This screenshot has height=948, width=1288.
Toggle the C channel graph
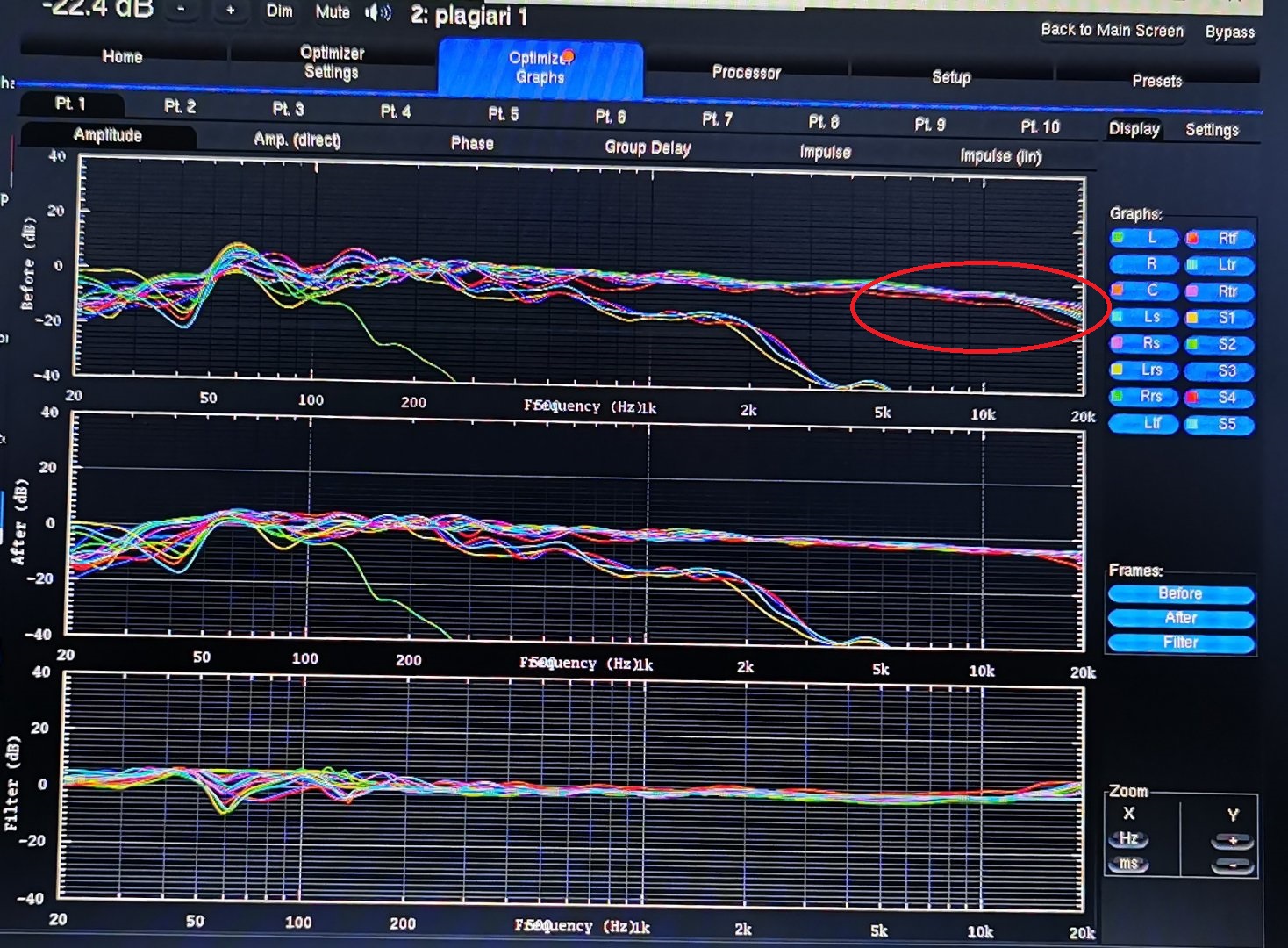(x=1144, y=291)
